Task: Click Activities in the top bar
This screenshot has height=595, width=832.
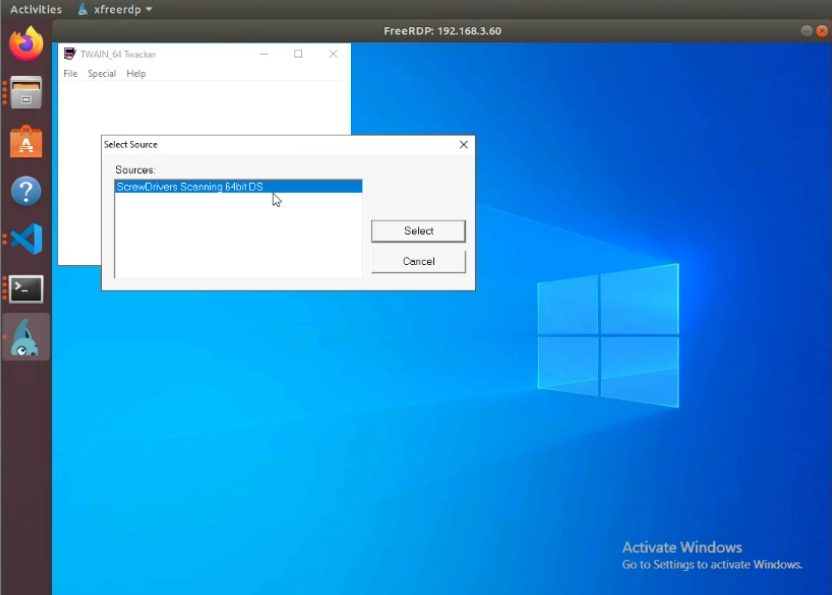Action: pyautogui.click(x=35, y=8)
